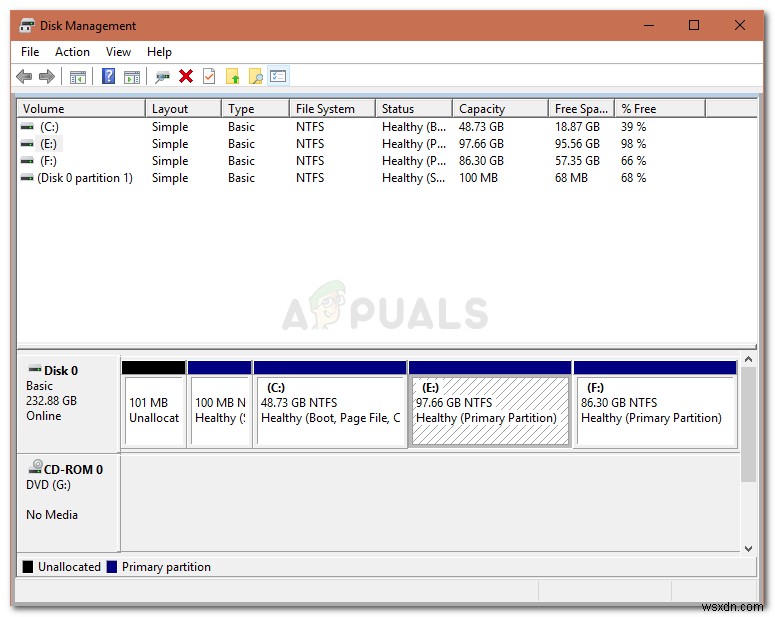Click the Primary partition blue legend swatch
This screenshot has width=775, height=617.
click(112, 567)
